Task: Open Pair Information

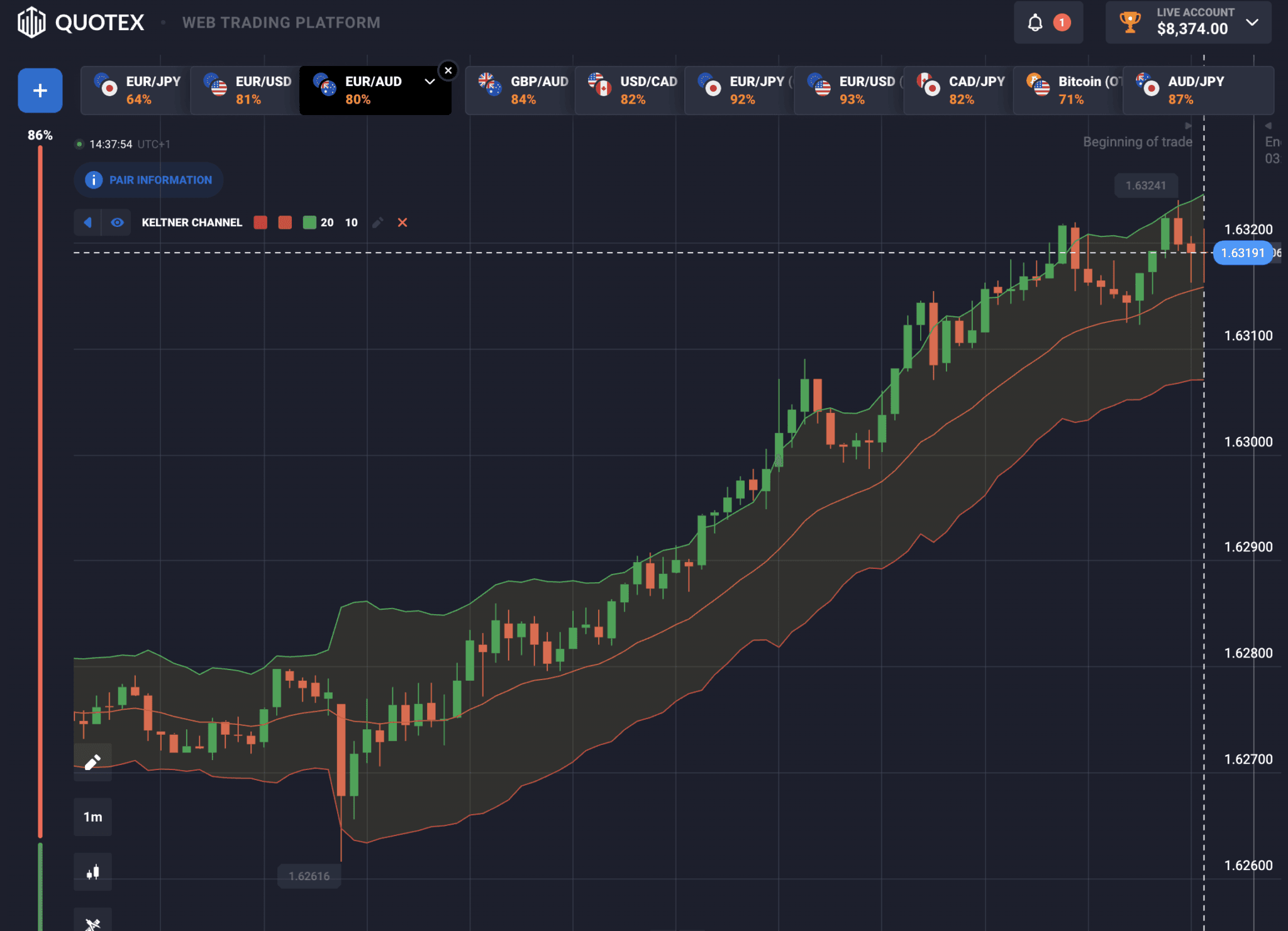Action: point(149,180)
